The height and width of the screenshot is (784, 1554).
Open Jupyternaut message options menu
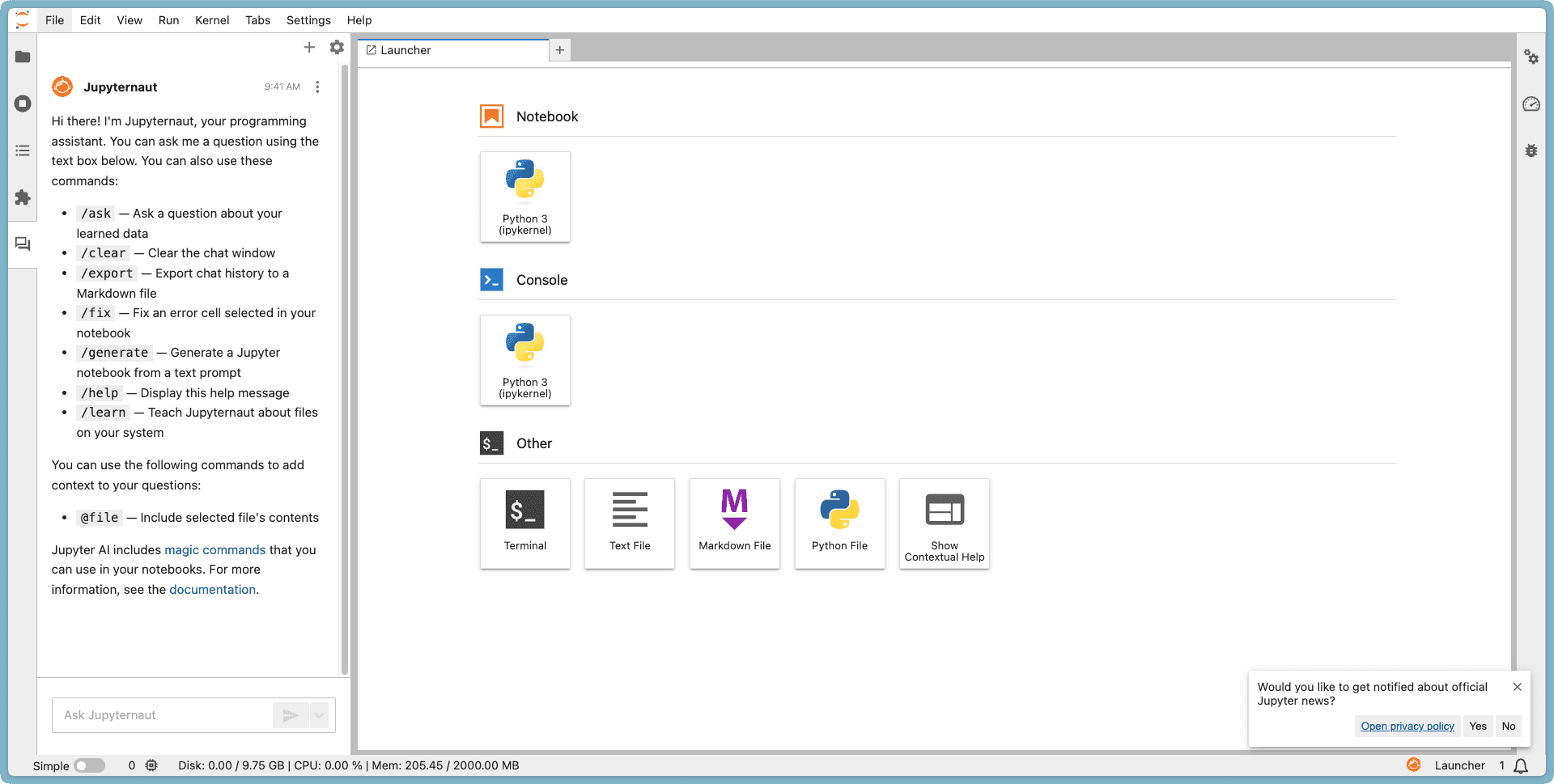pos(317,87)
